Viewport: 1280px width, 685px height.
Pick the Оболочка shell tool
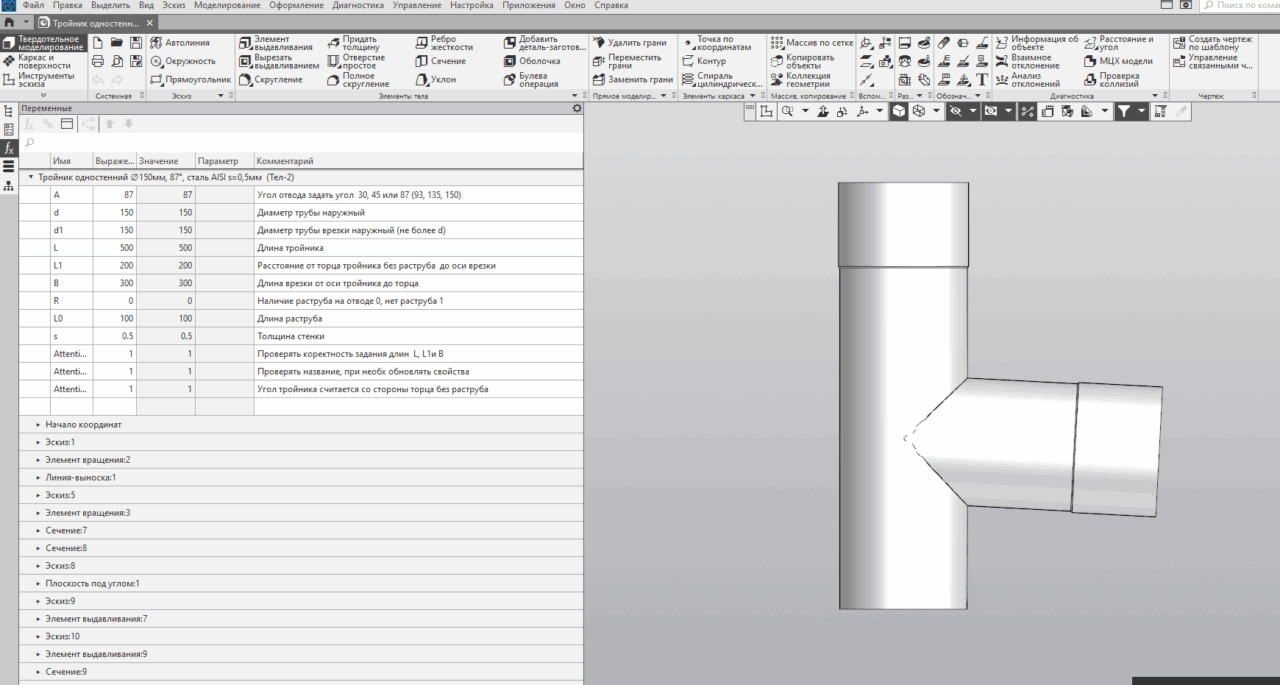[x=531, y=61]
